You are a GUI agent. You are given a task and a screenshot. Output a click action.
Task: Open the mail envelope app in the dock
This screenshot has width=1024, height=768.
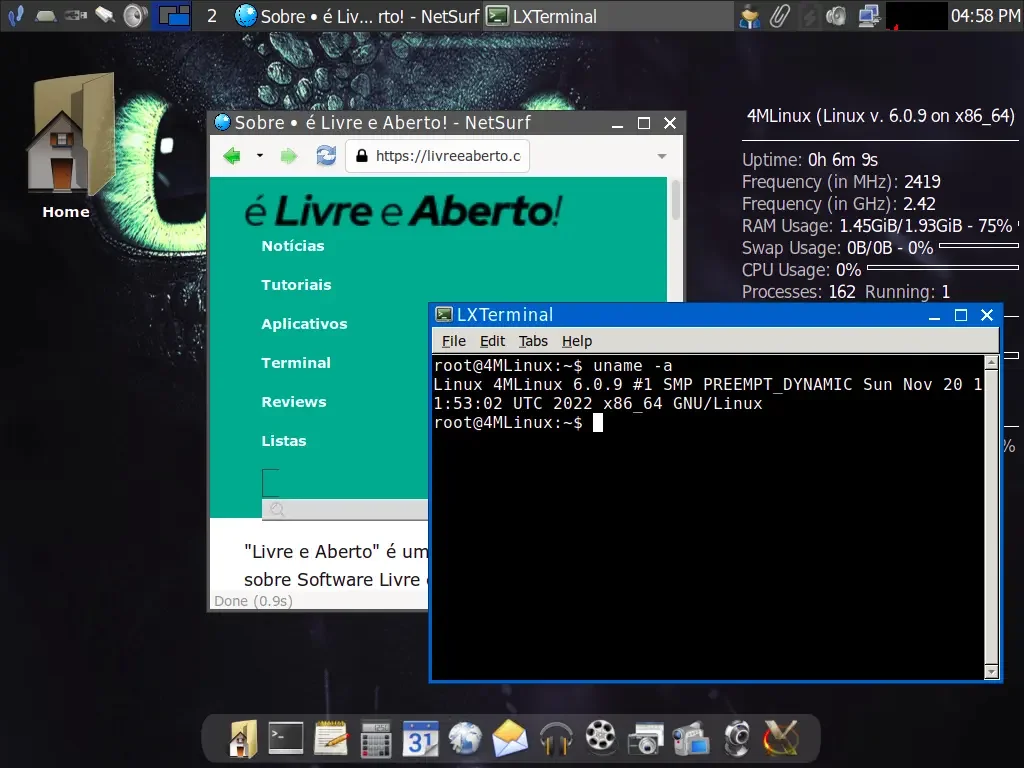coord(510,739)
